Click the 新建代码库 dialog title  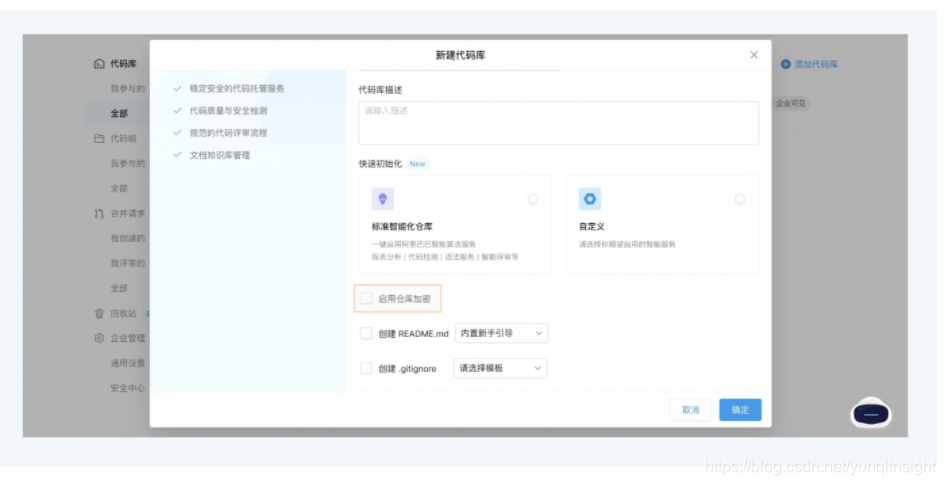tap(460, 55)
